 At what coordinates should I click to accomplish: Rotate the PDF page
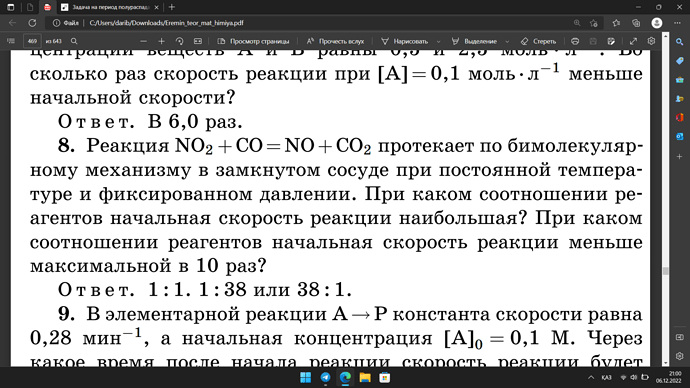tap(180, 41)
